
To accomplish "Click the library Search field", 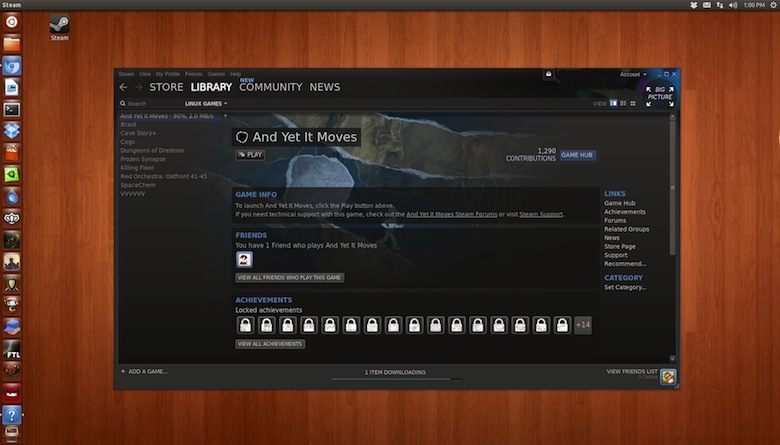I will 152,103.
